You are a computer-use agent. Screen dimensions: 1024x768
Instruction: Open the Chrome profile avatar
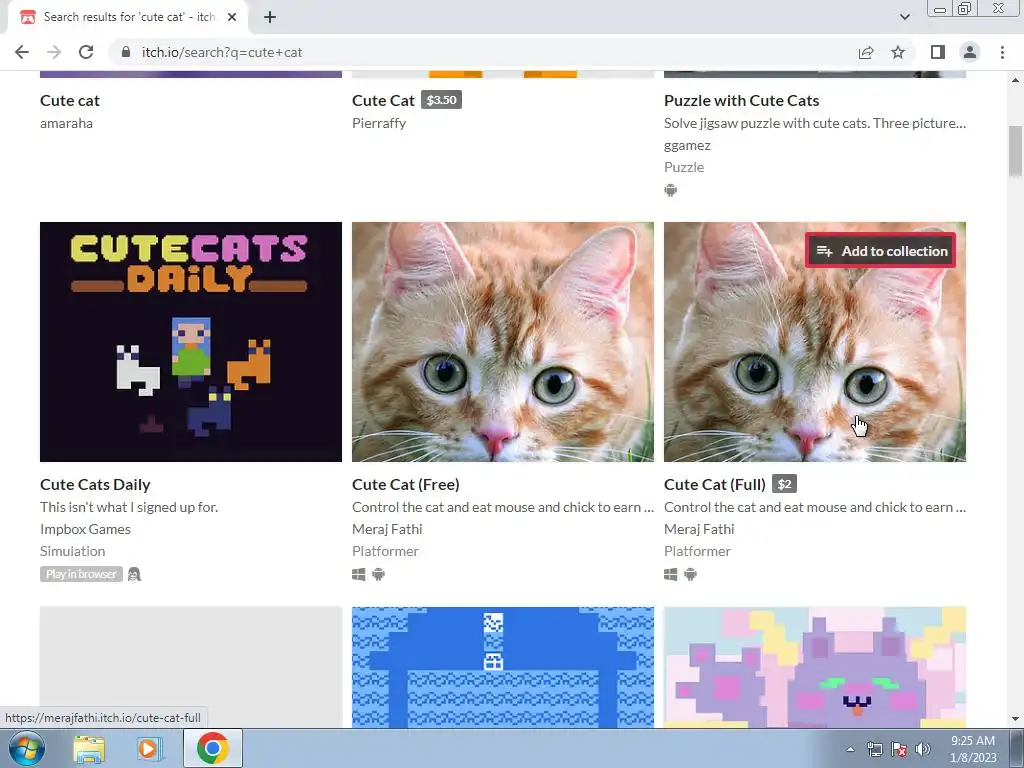click(970, 52)
